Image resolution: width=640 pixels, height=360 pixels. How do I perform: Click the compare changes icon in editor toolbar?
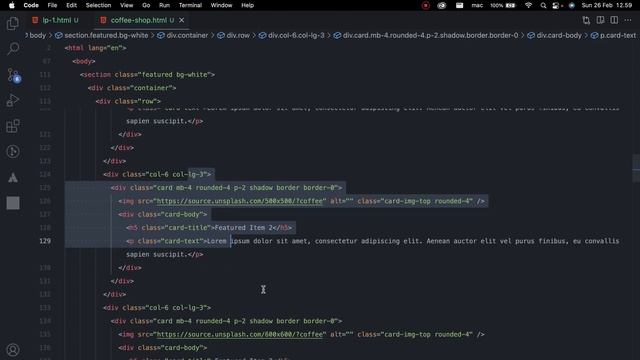tap(586, 20)
